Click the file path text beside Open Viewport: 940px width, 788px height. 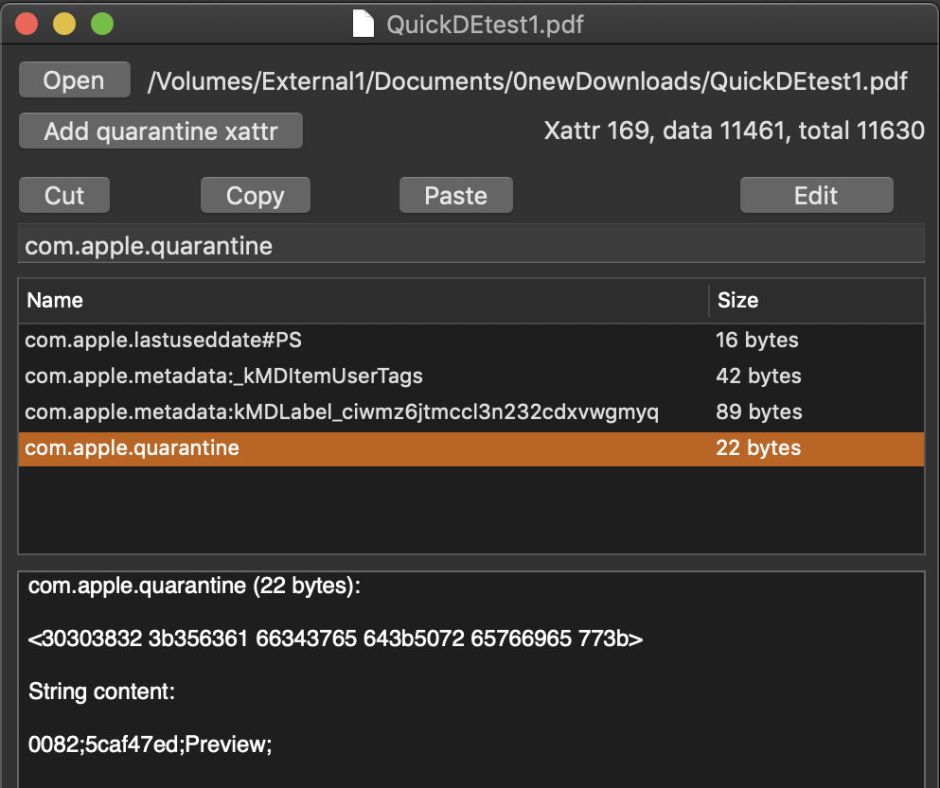[x=527, y=82]
